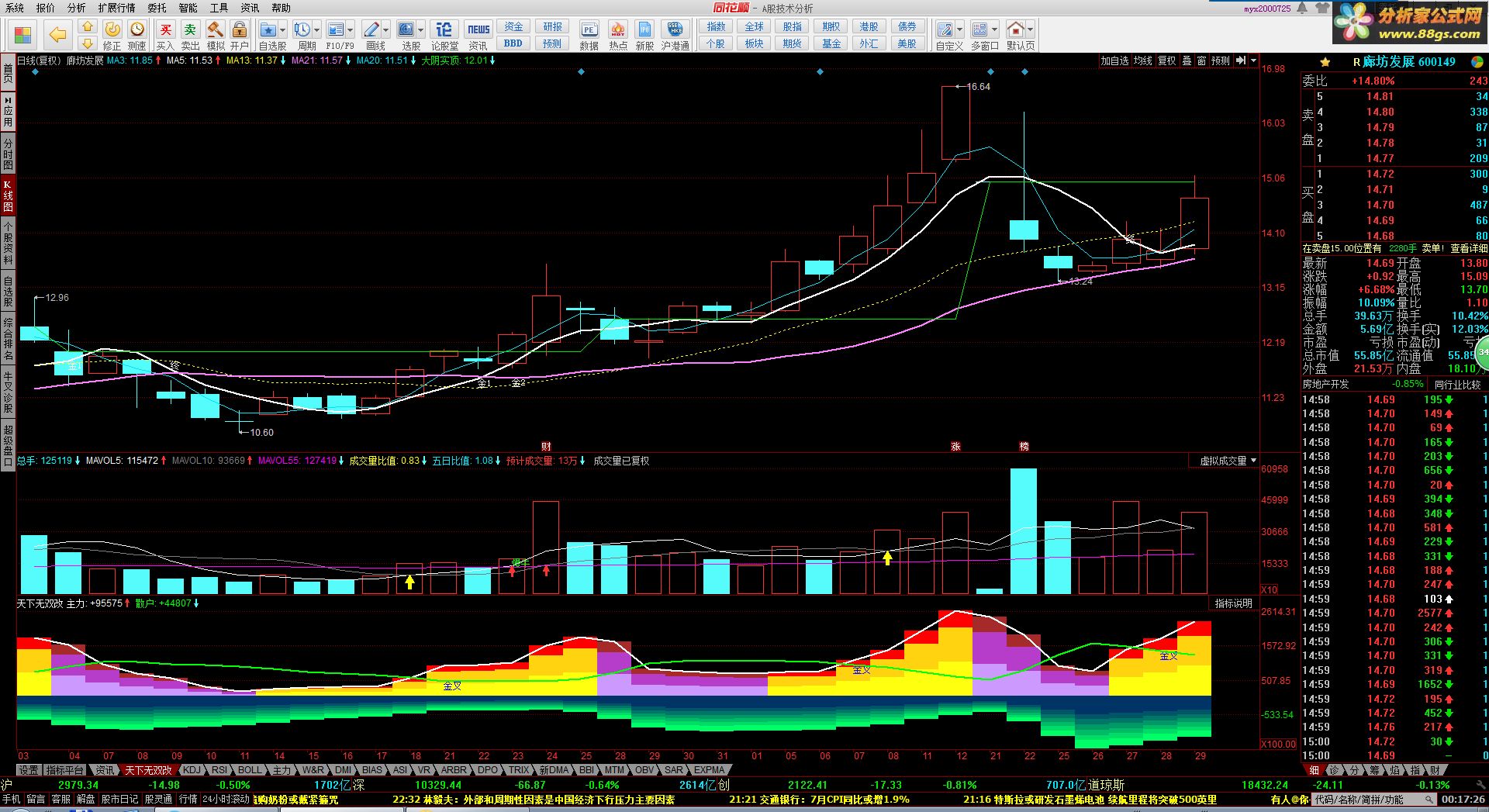Toggle the 复权 price adjustment mode
This screenshot has width=1489, height=812.
coord(1166,60)
